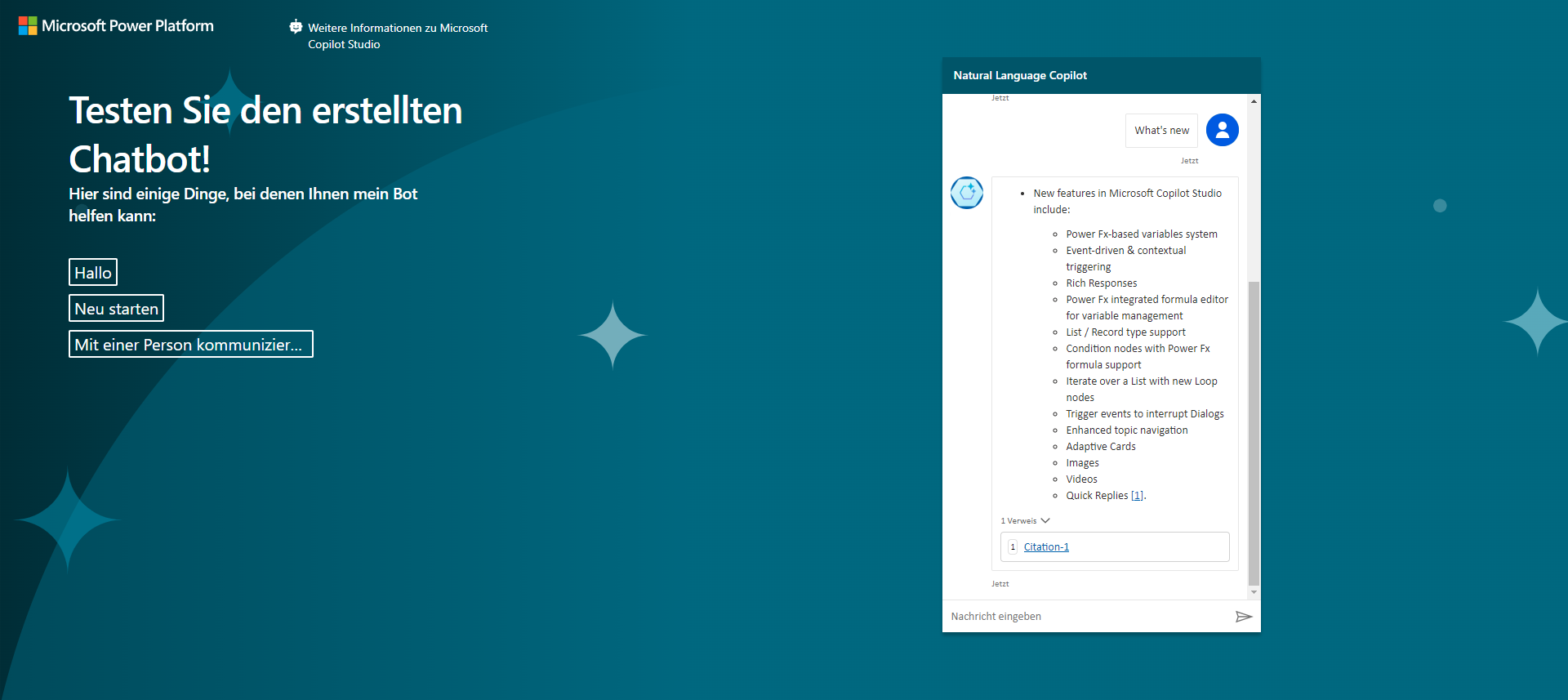
Task: Click the Copilot bot avatar in chat
Action: click(x=967, y=193)
